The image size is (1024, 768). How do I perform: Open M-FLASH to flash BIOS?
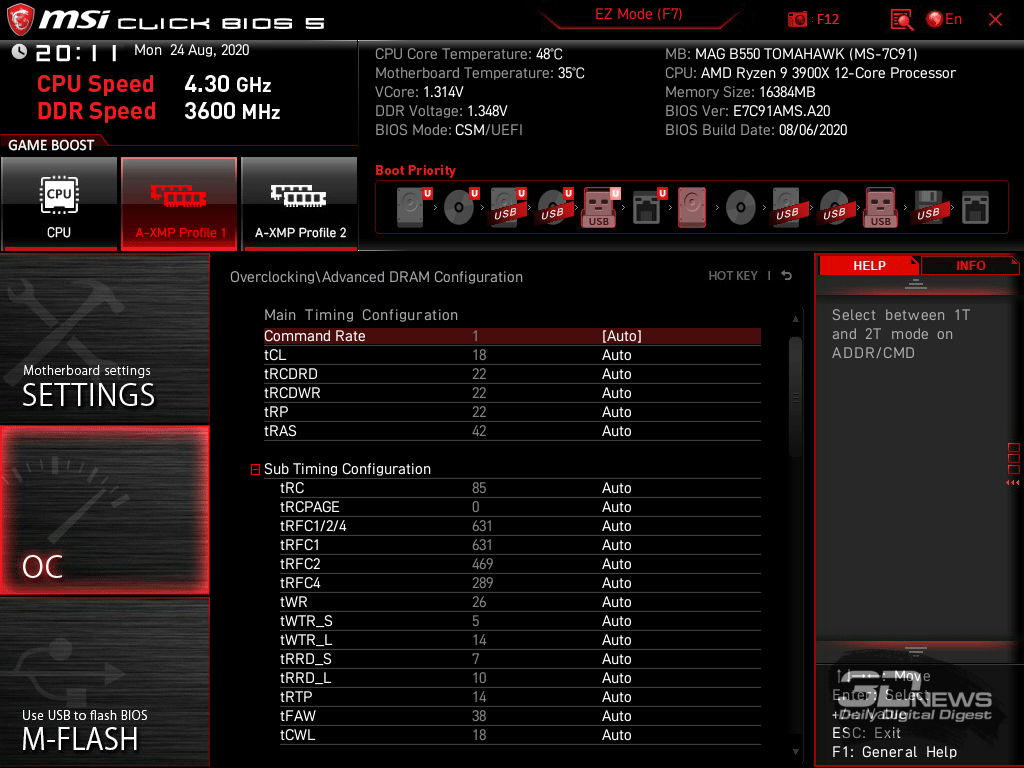click(104, 682)
